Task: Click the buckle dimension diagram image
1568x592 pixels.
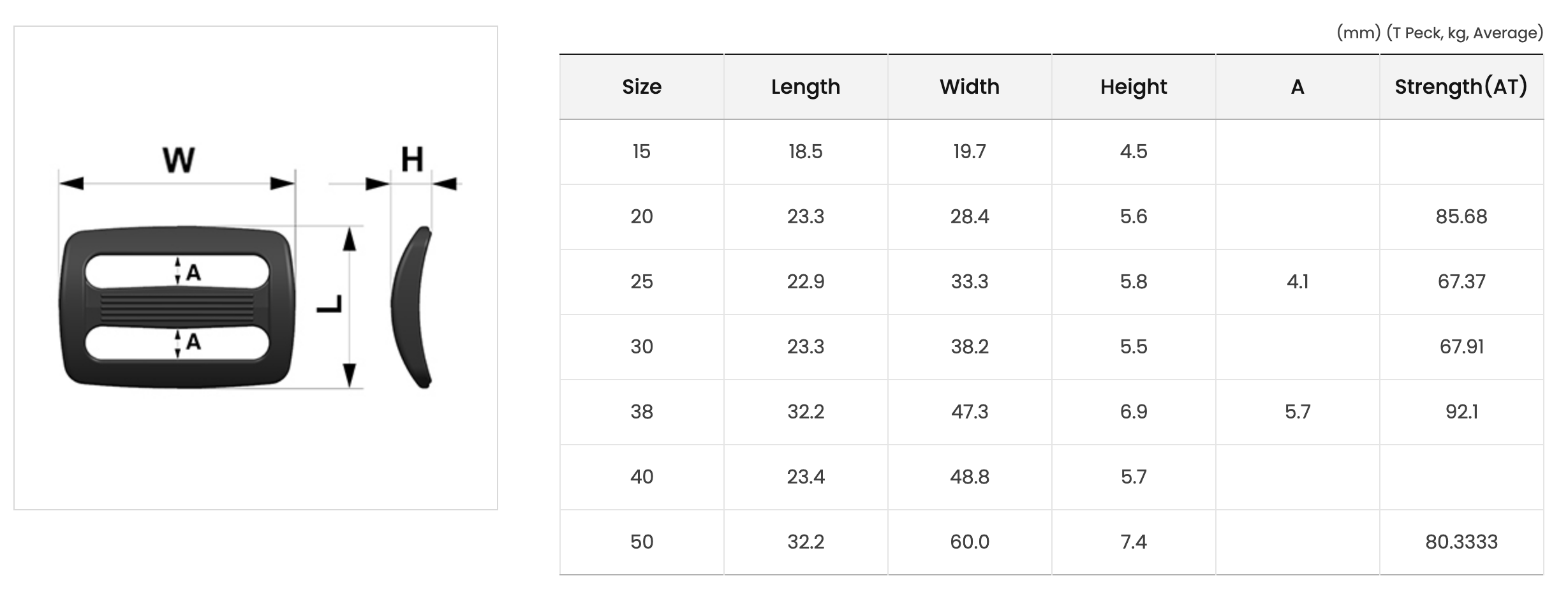Action: click(x=256, y=268)
